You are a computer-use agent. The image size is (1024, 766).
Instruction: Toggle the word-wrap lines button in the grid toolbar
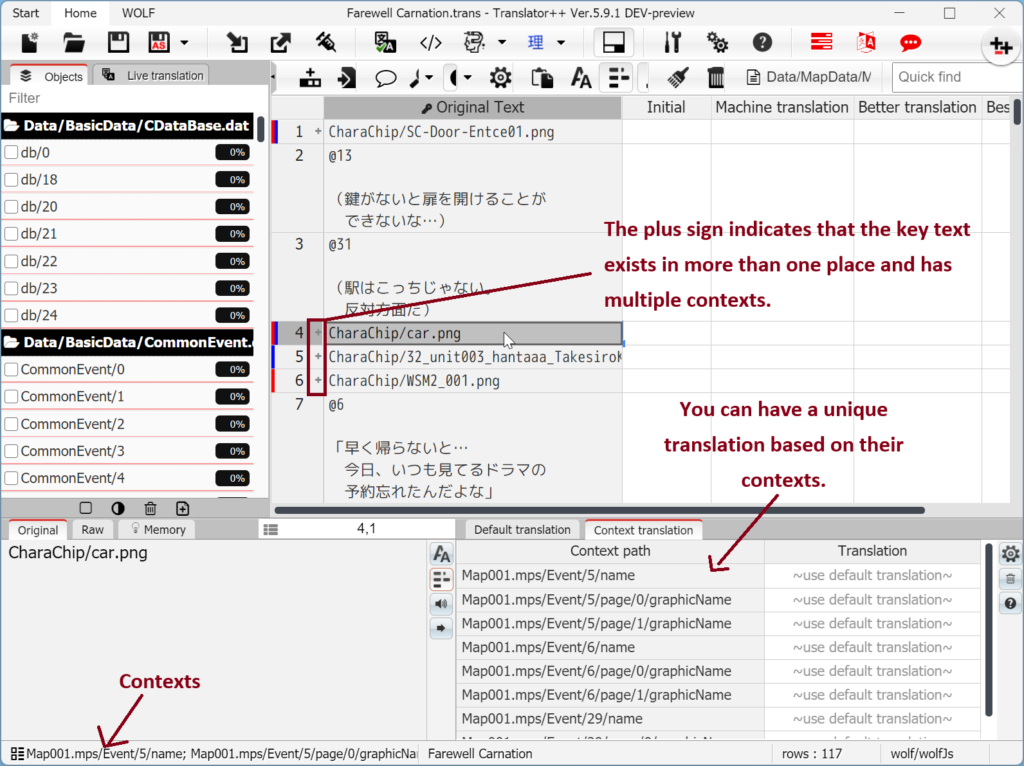click(x=618, y=78)
